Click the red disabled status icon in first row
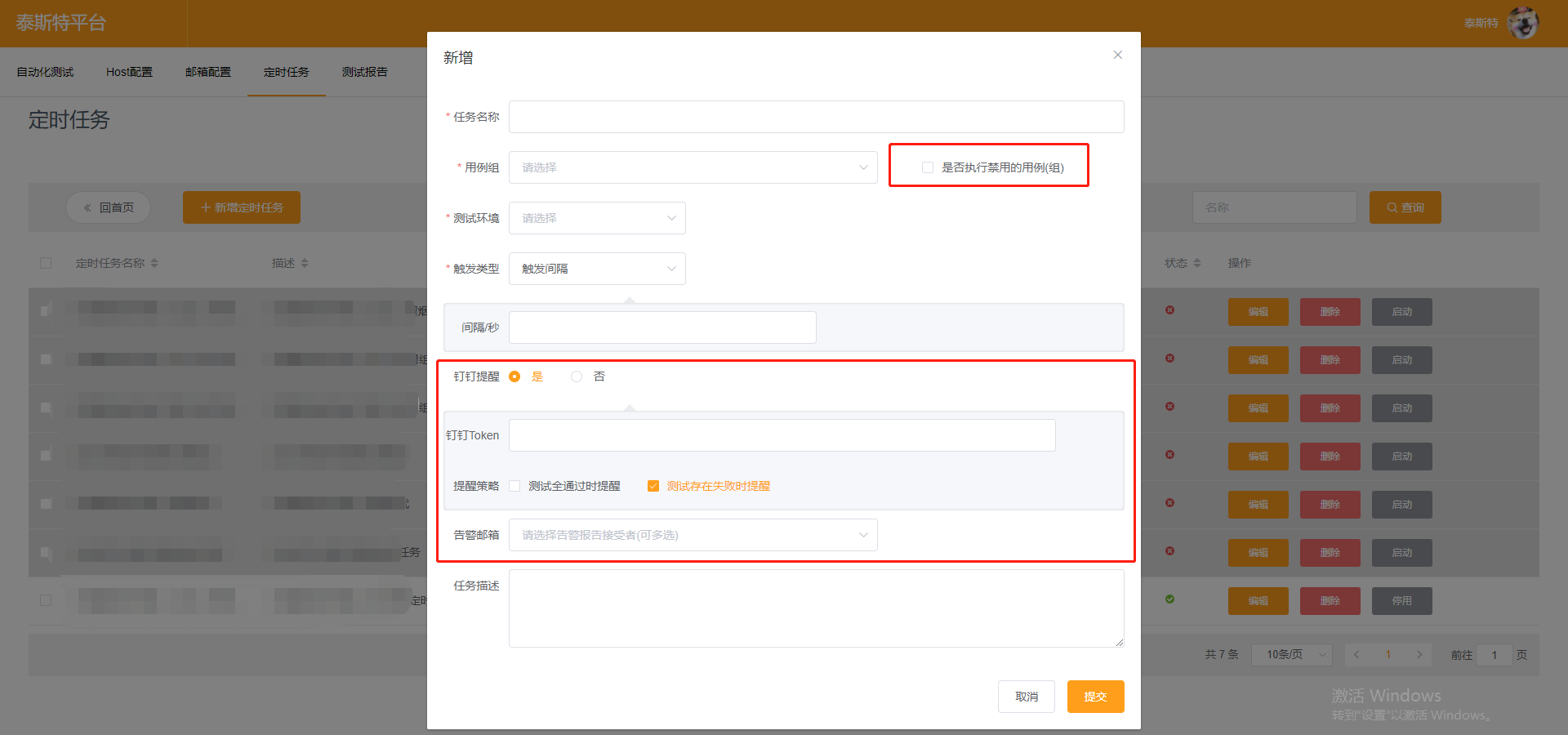 click(1169, 310)
